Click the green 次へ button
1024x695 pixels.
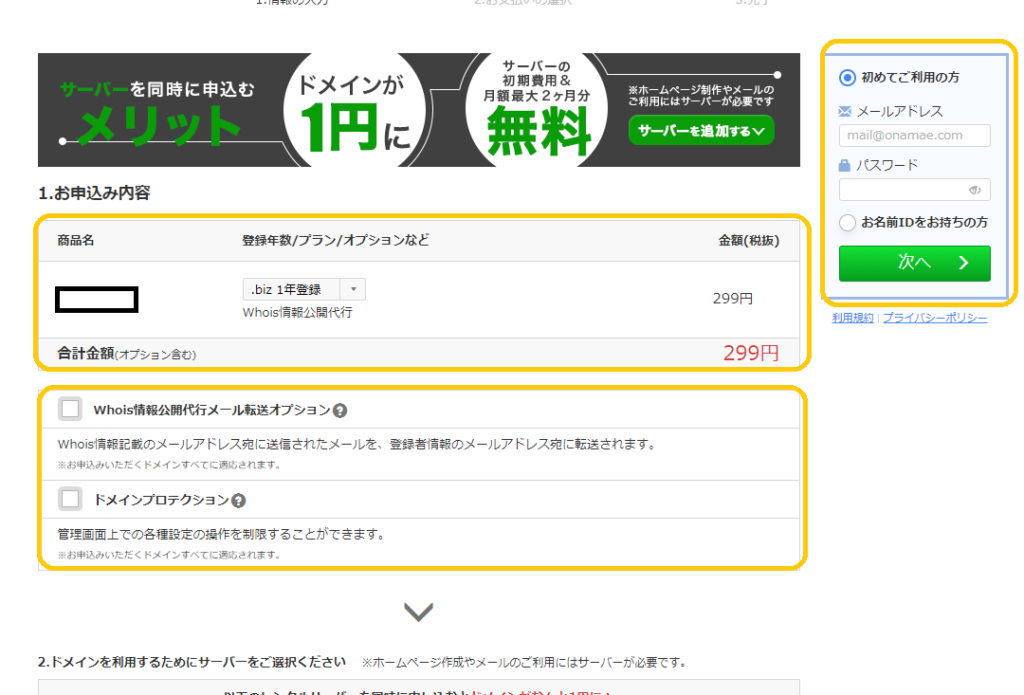[x=914, y=263]
